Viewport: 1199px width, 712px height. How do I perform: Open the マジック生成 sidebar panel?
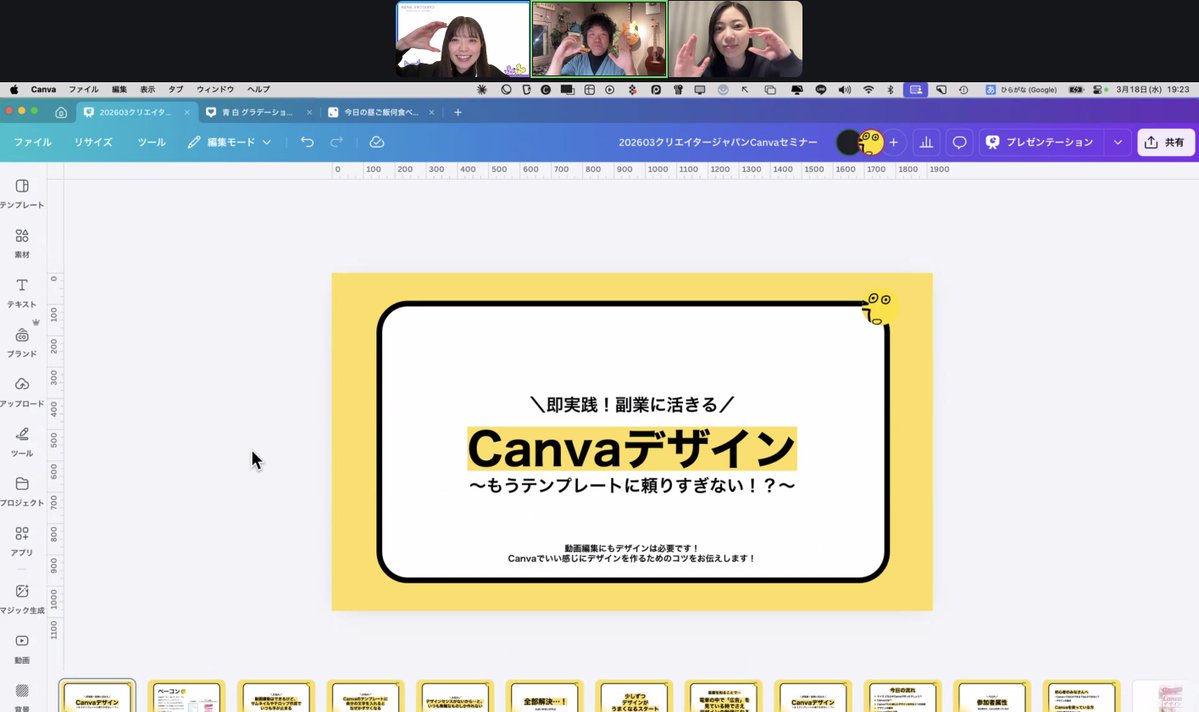point(22,599)
